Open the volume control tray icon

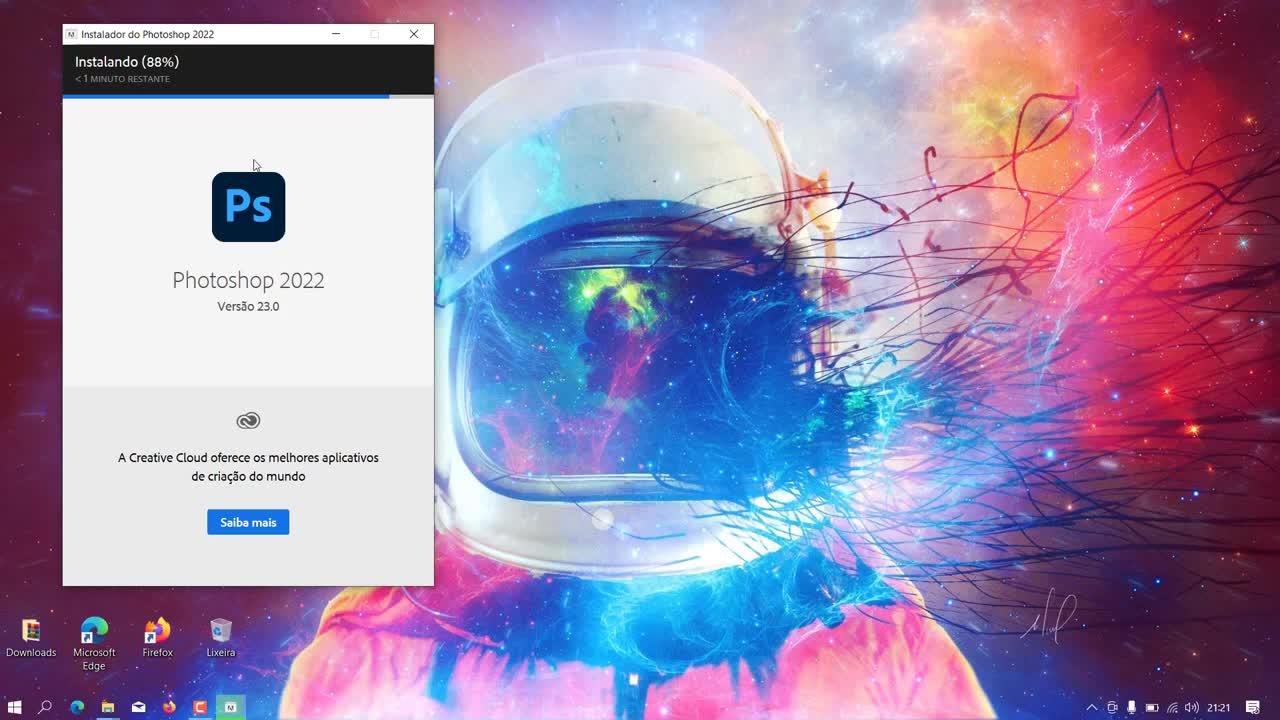(1191, 707)
